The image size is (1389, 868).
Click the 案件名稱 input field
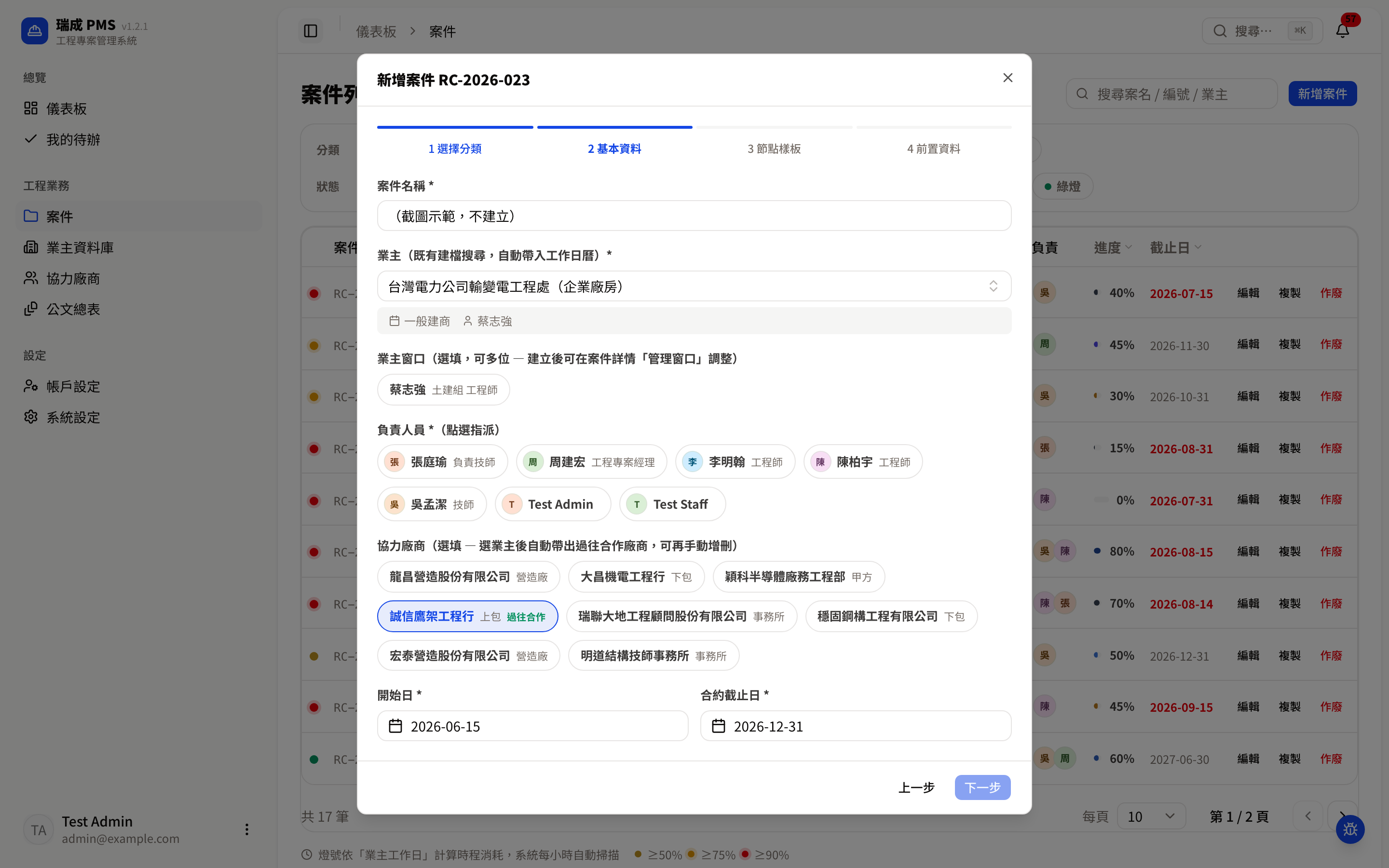(694, 216)
